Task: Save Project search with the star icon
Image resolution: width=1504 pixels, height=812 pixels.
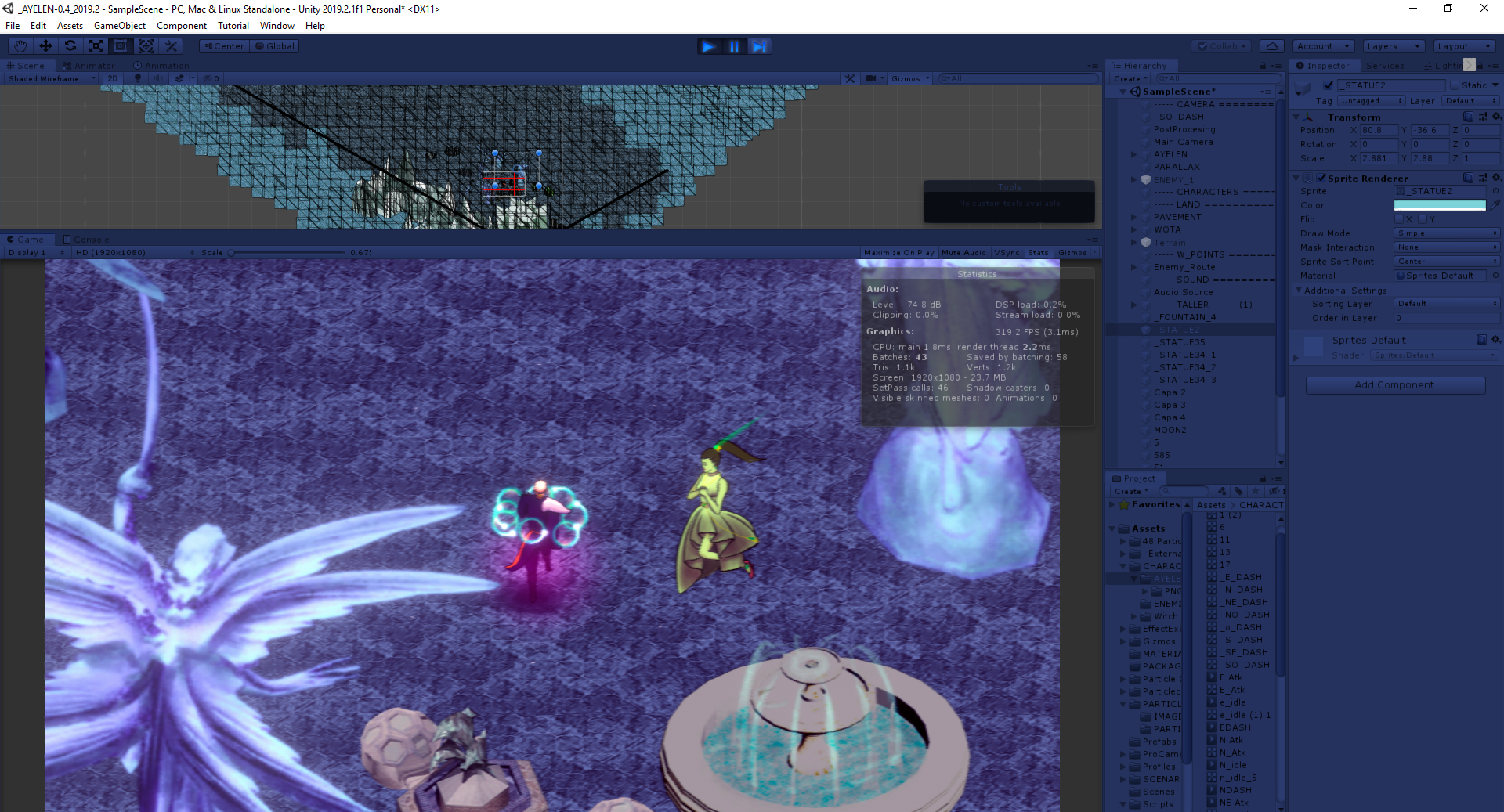Action: (1256, 491)
